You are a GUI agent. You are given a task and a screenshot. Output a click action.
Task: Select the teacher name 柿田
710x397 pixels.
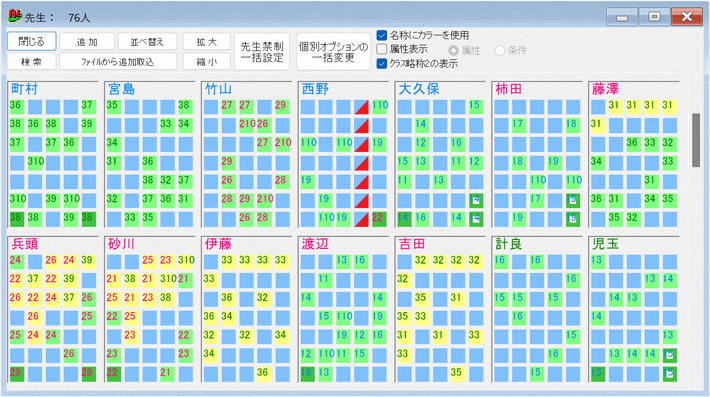click(x=509, y=89)
